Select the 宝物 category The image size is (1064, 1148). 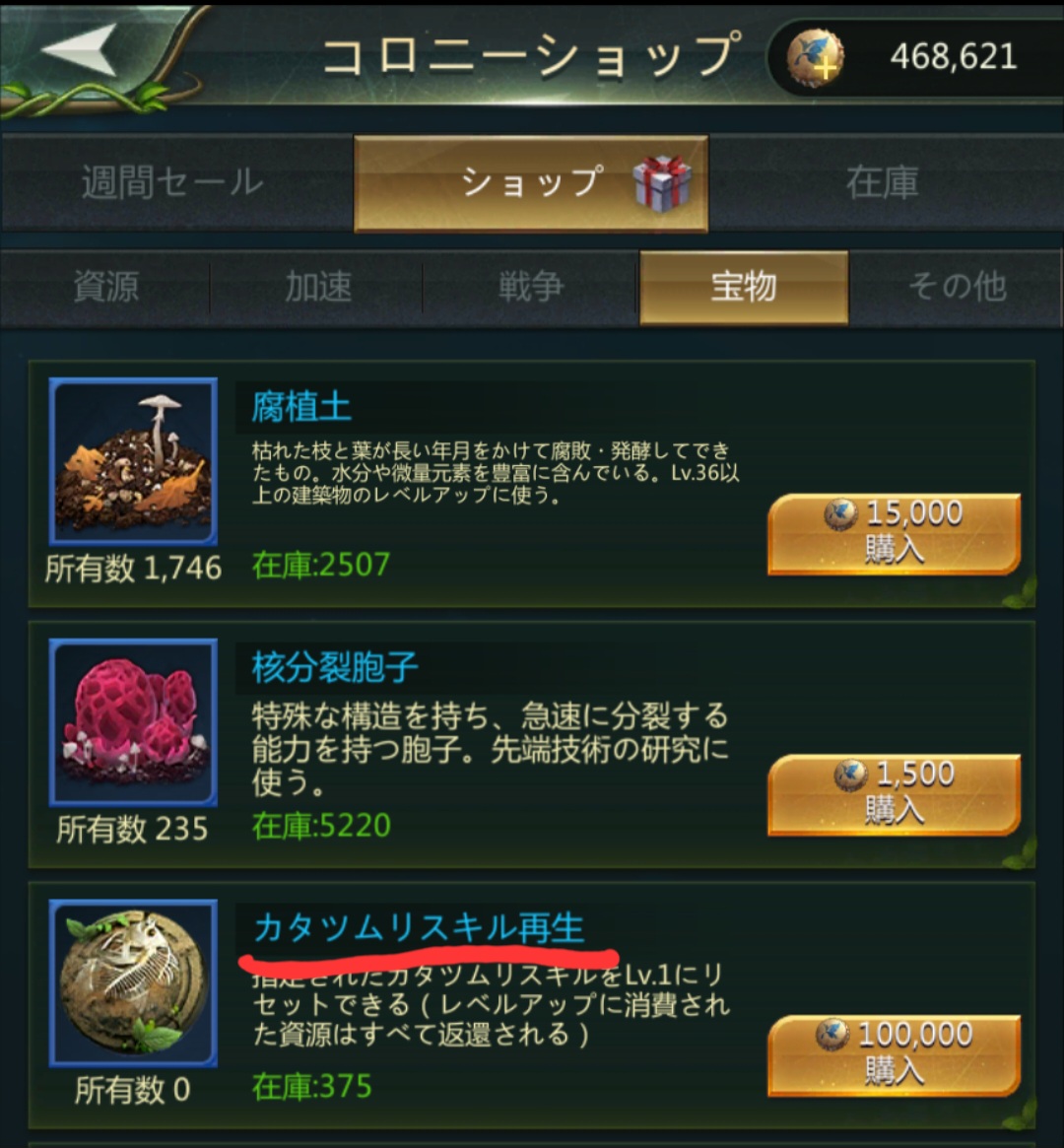(x=744, y=287)
